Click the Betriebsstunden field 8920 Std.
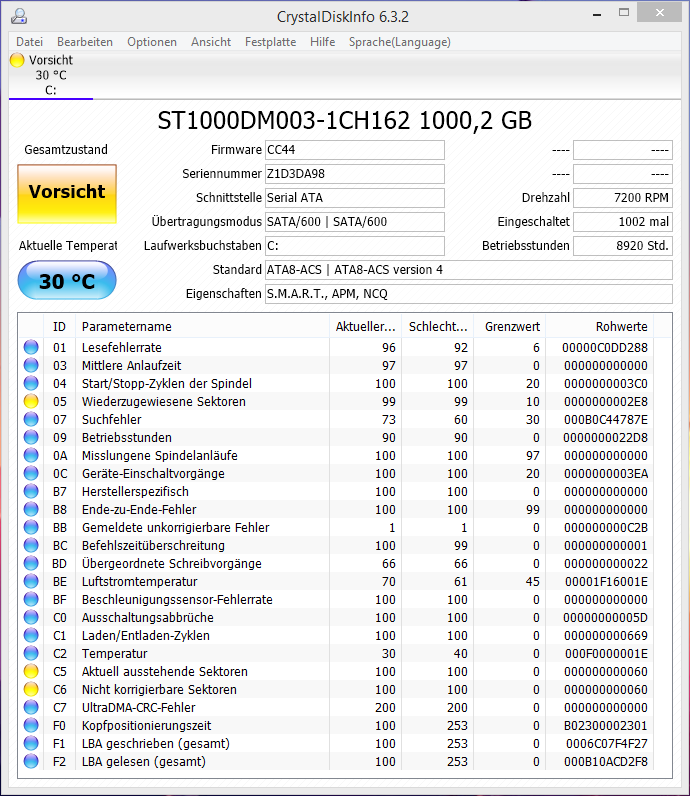 tap(623, 246)
